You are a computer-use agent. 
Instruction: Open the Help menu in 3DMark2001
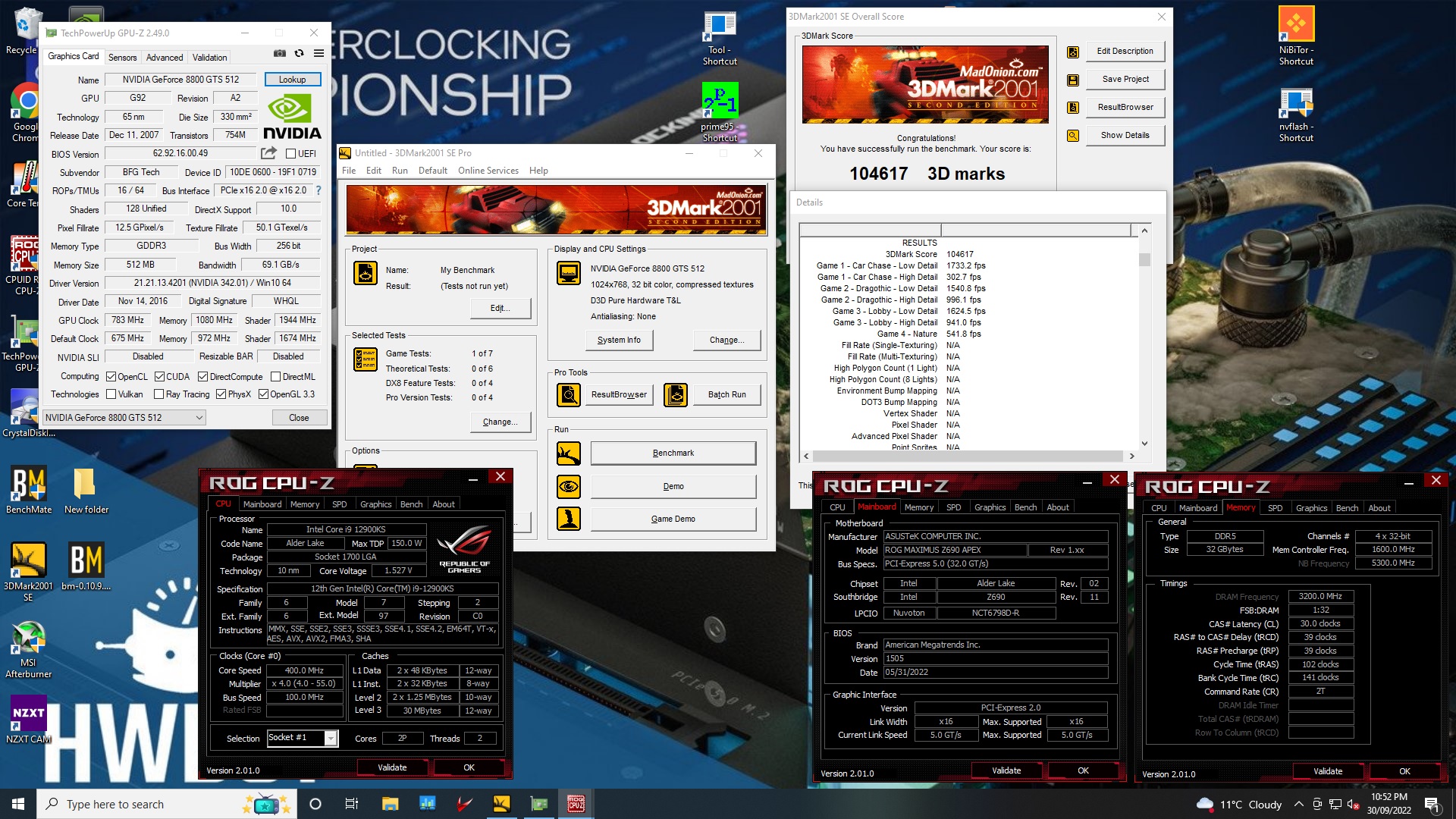click(x=538, y=171)
